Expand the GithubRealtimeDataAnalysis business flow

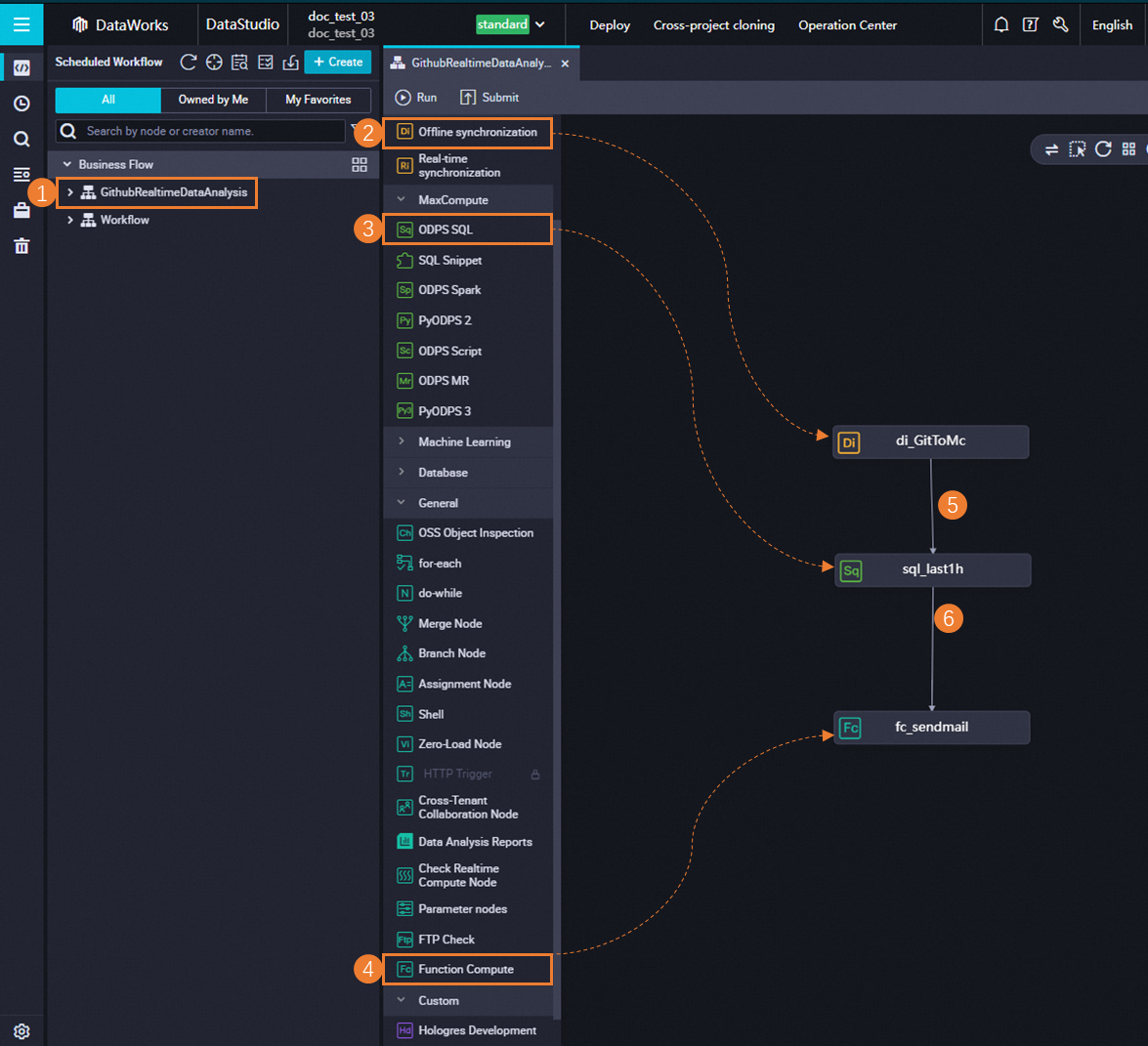(70, 192)
